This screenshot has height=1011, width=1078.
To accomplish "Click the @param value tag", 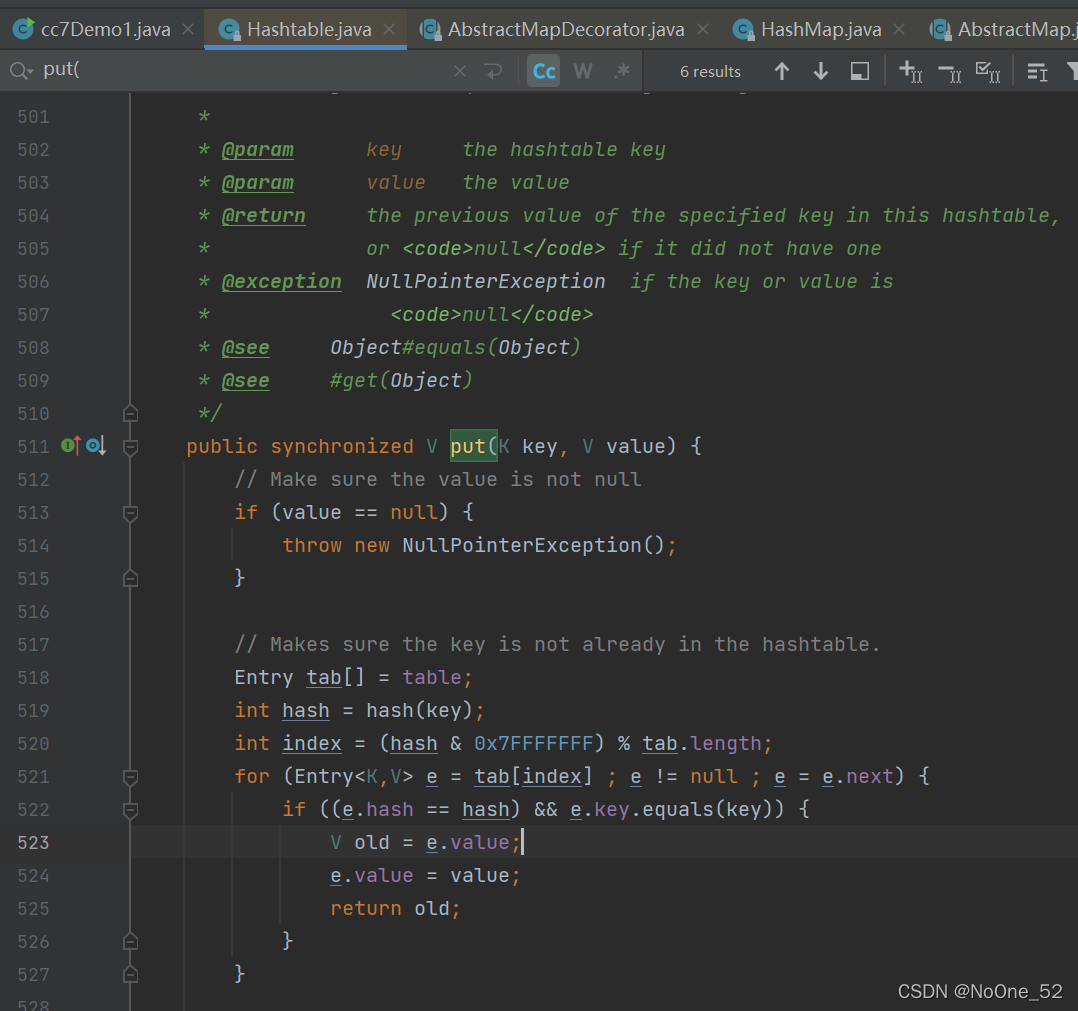I will [258, 183].
